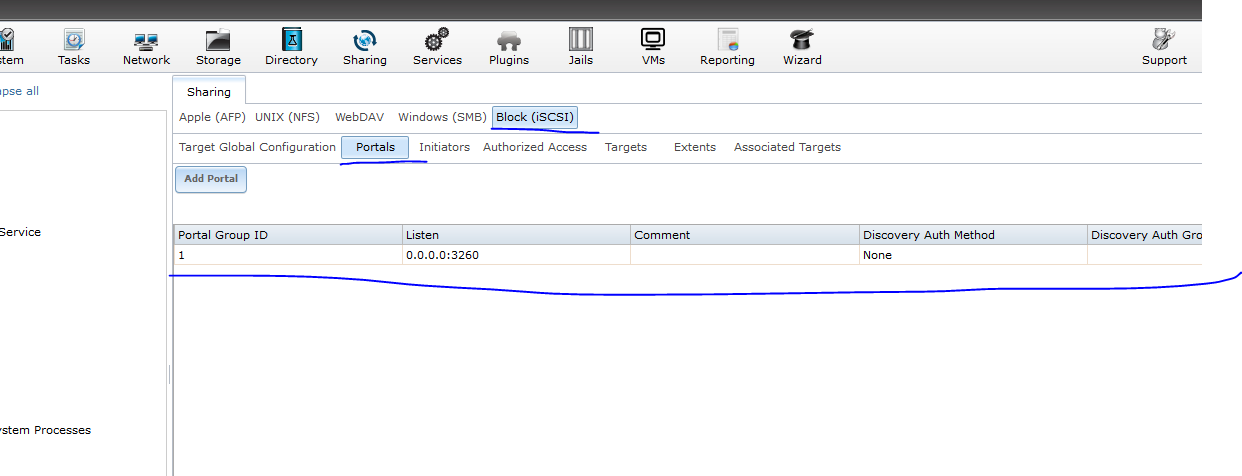Sort by Listen column header

point(516,235)
